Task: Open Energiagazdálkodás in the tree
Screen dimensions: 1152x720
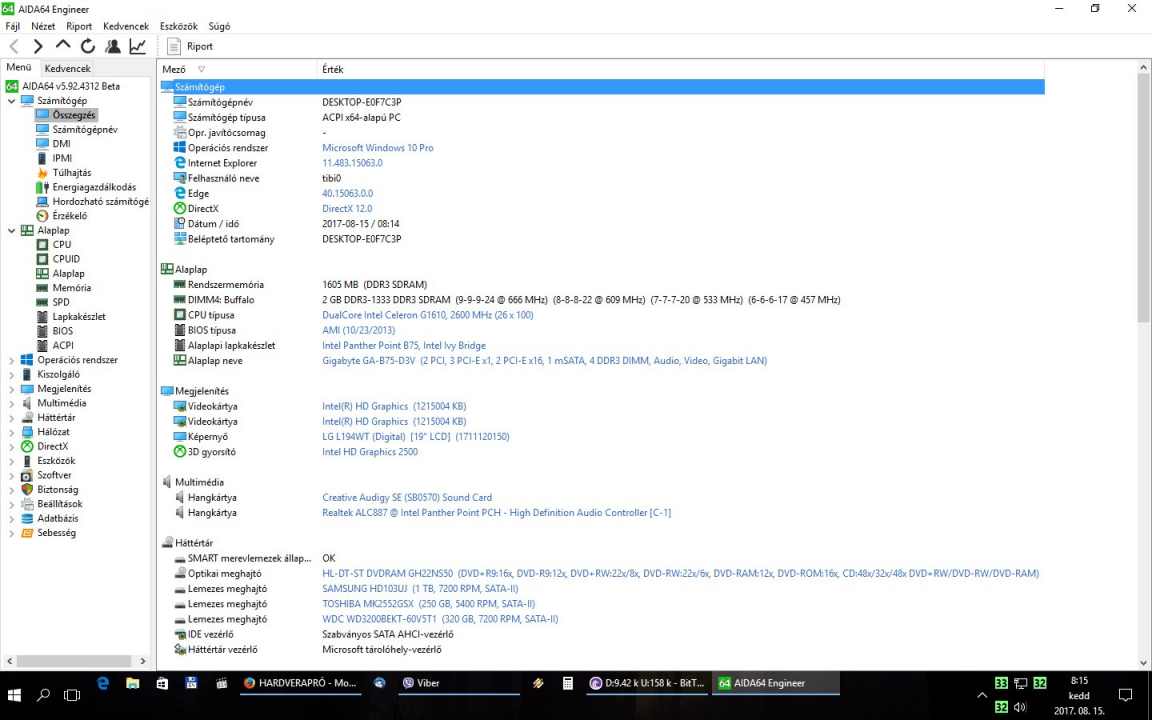Action: pos(93,187)
